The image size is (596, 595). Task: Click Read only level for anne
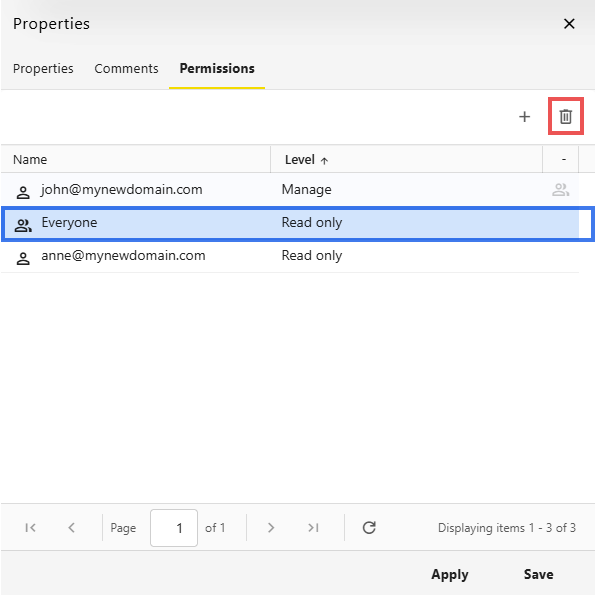click(x=312, y=256)
